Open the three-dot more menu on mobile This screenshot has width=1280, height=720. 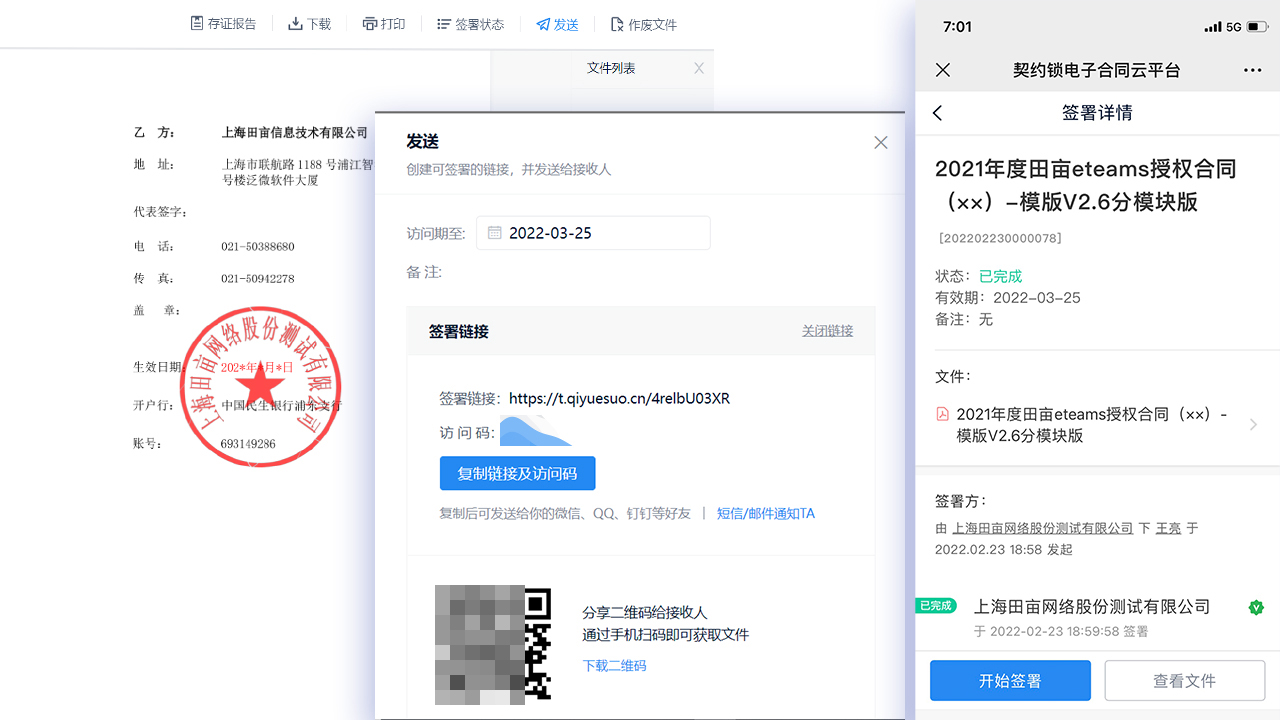pyautogui.click(x=1253, y=70)
